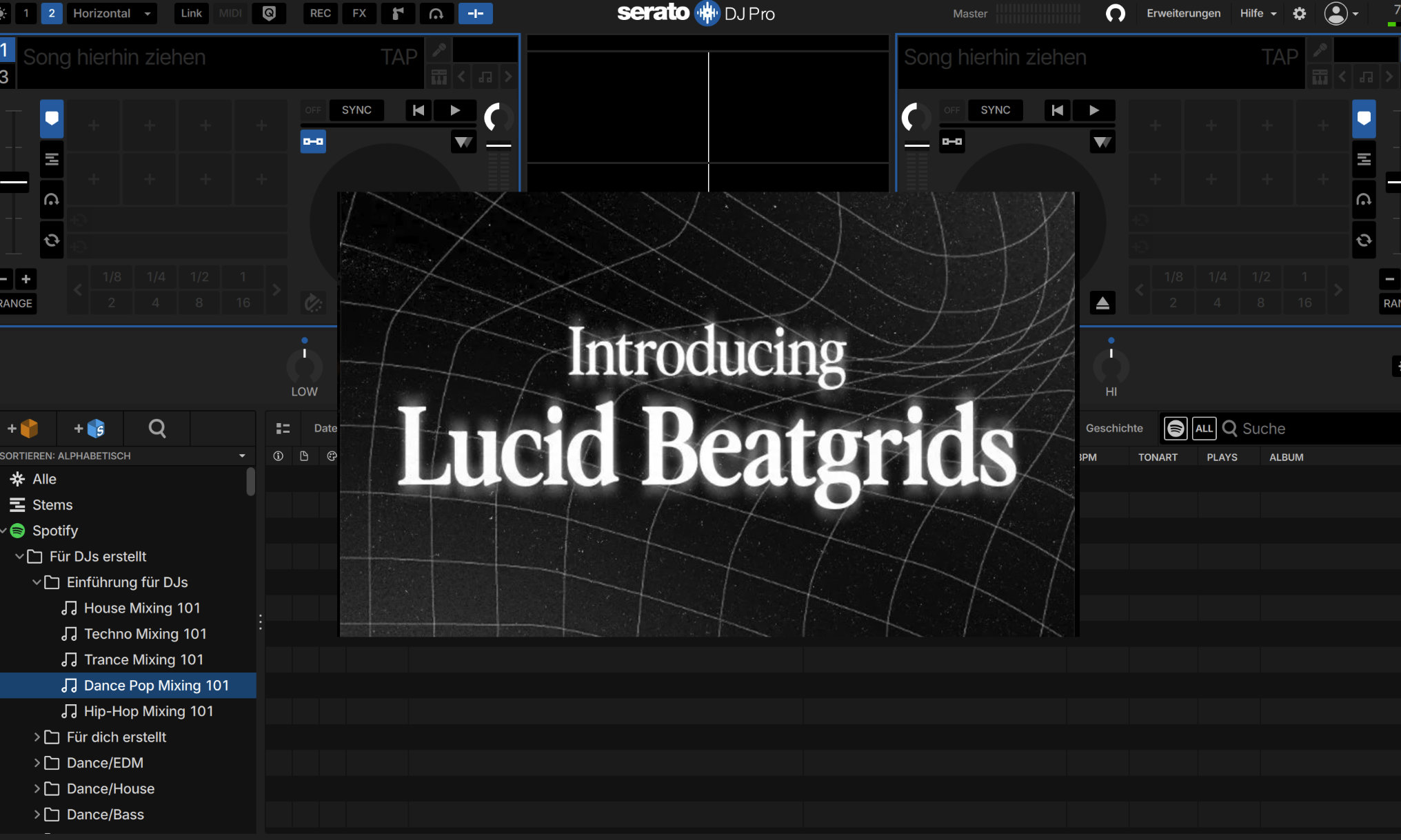Click the sampler icon in top toolbar

tap(399, 13)
